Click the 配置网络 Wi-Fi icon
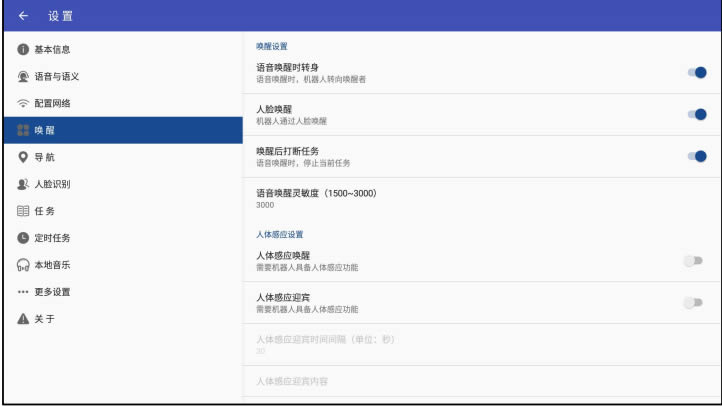 point(23,104)
